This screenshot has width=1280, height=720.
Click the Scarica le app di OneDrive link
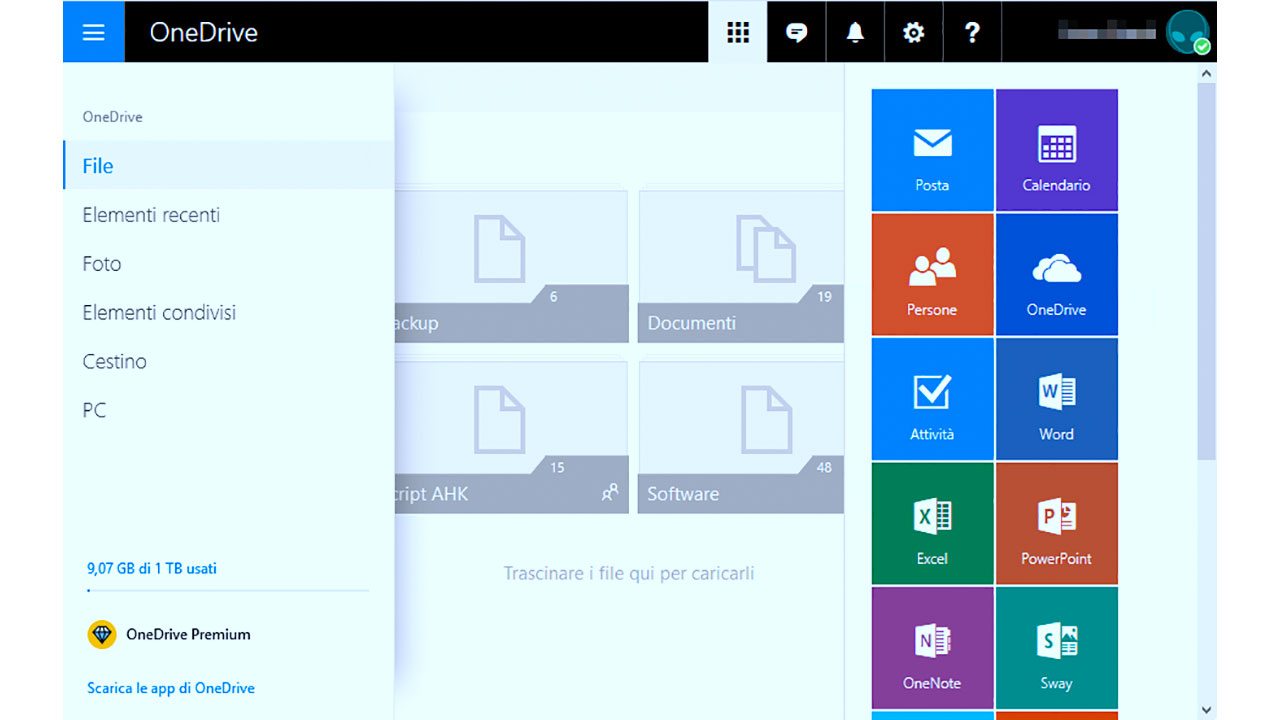click(171, 688)
